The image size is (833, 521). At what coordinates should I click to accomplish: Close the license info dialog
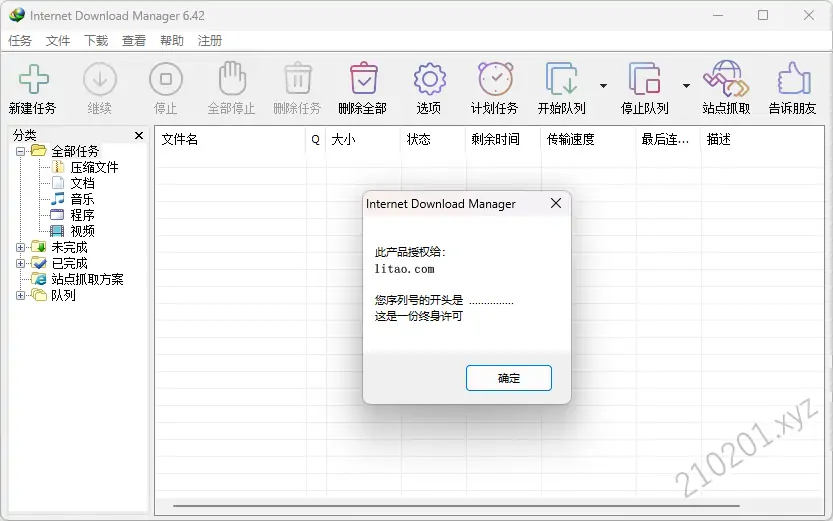556,203
